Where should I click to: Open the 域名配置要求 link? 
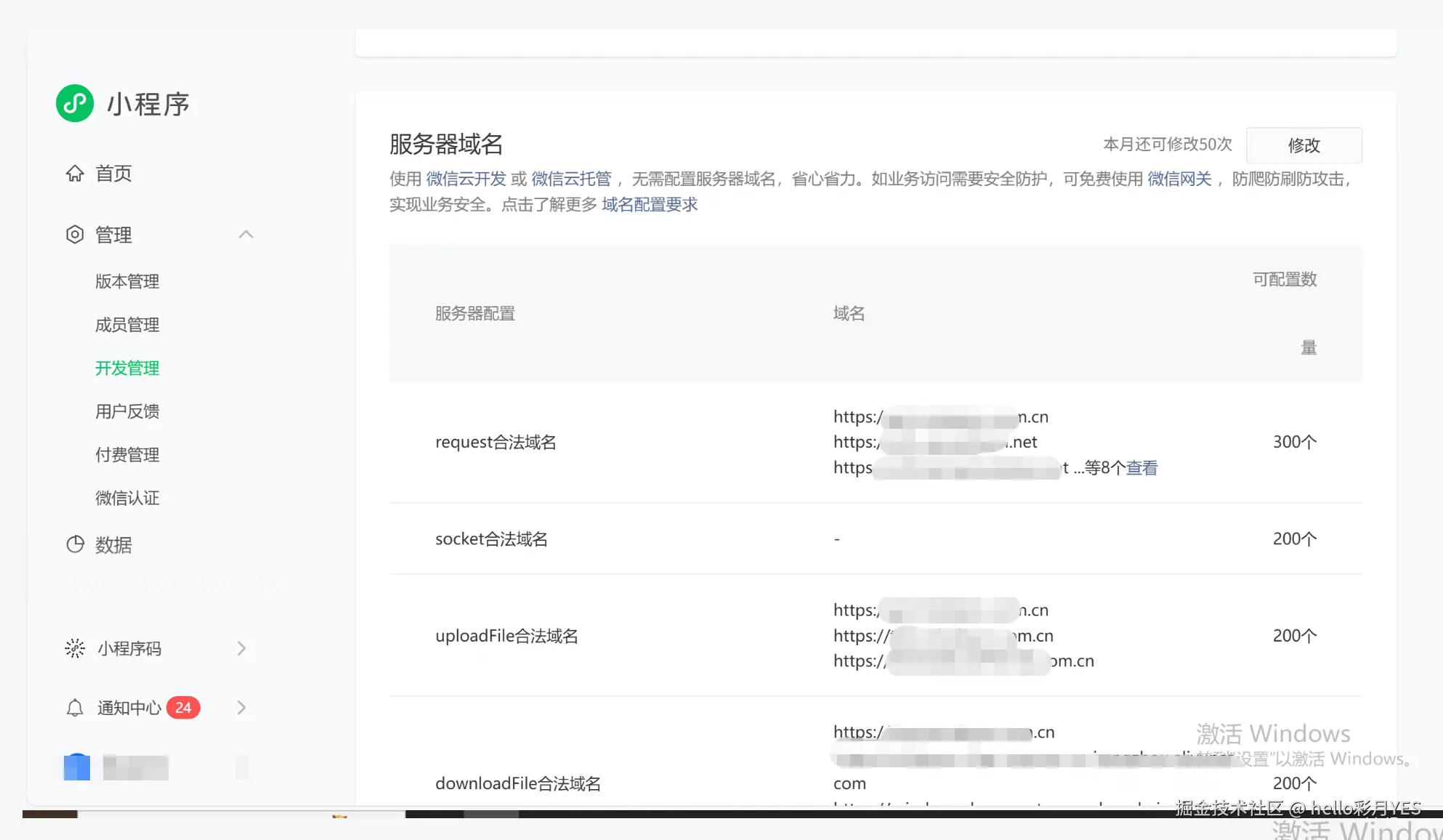649,205
